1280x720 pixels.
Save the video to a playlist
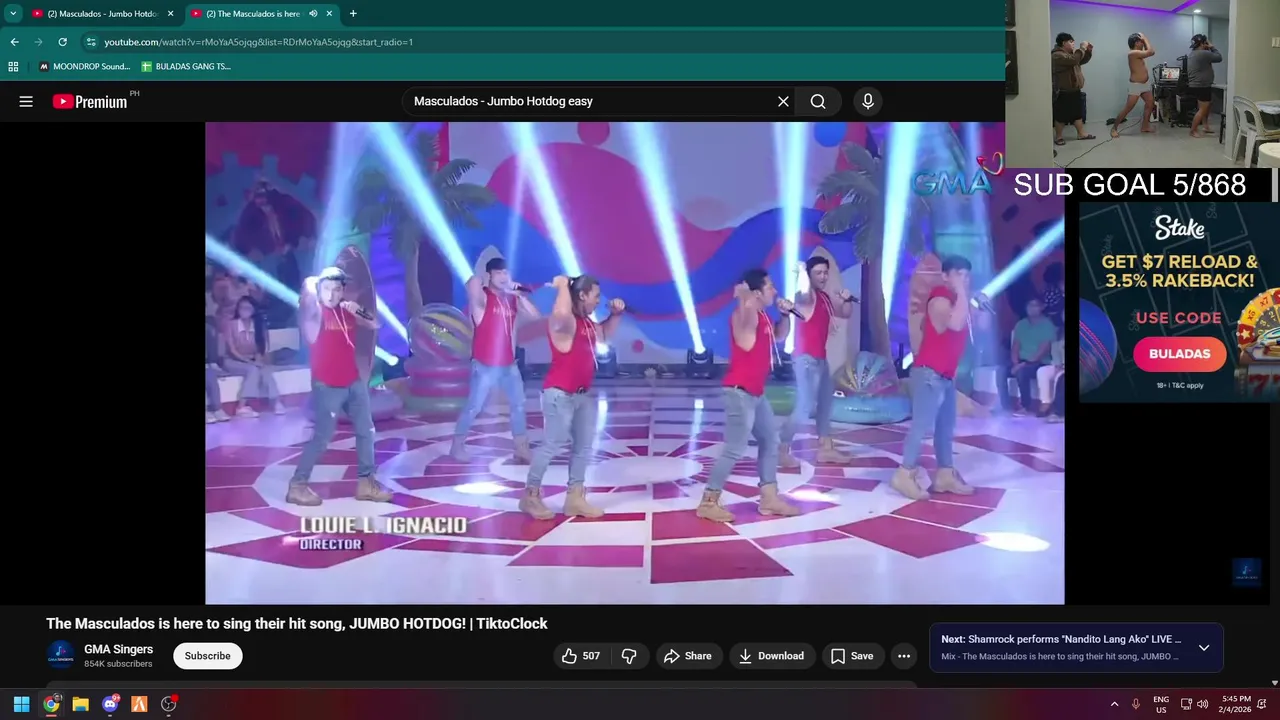pos(852,656)
